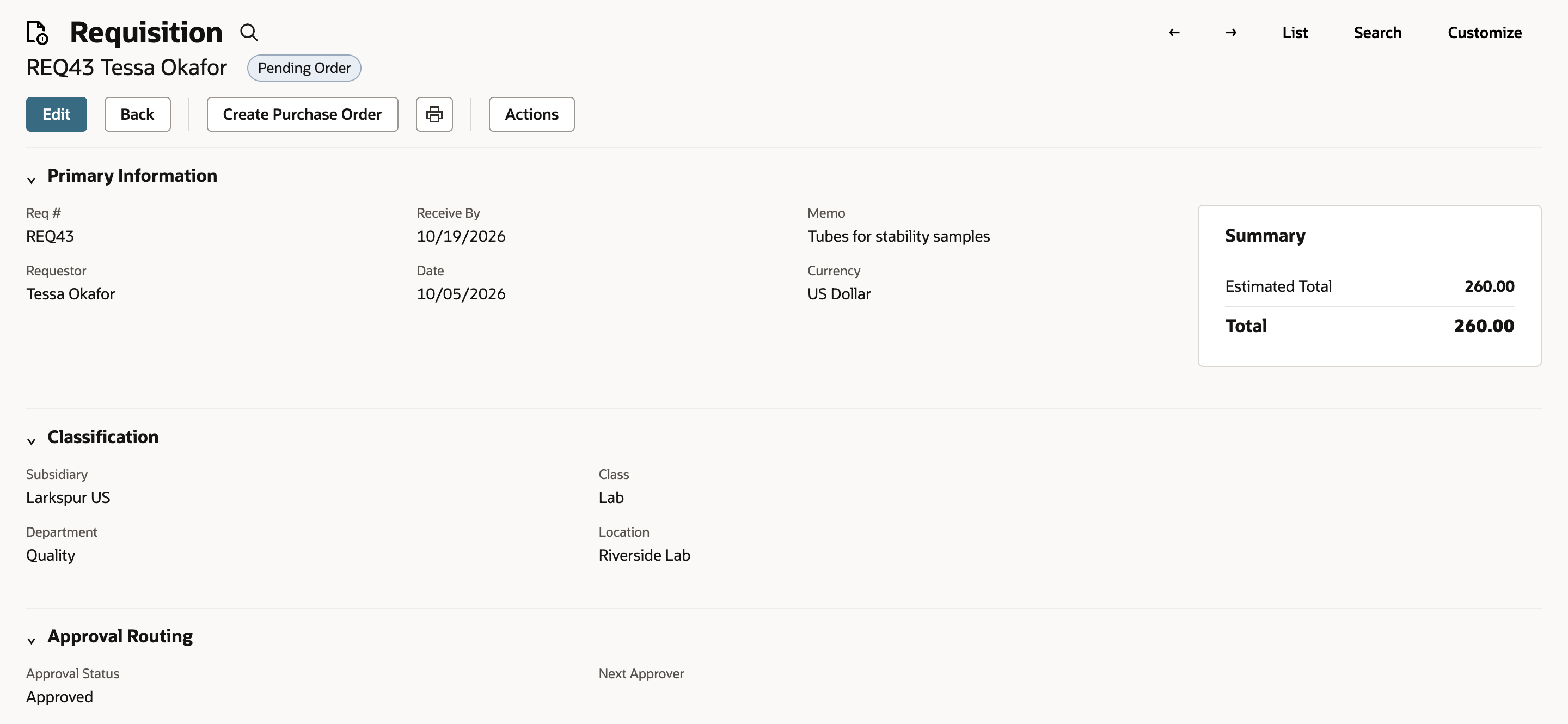Go to previous record with left arrow
The image size is (1568, 724).
point(1174,32)
